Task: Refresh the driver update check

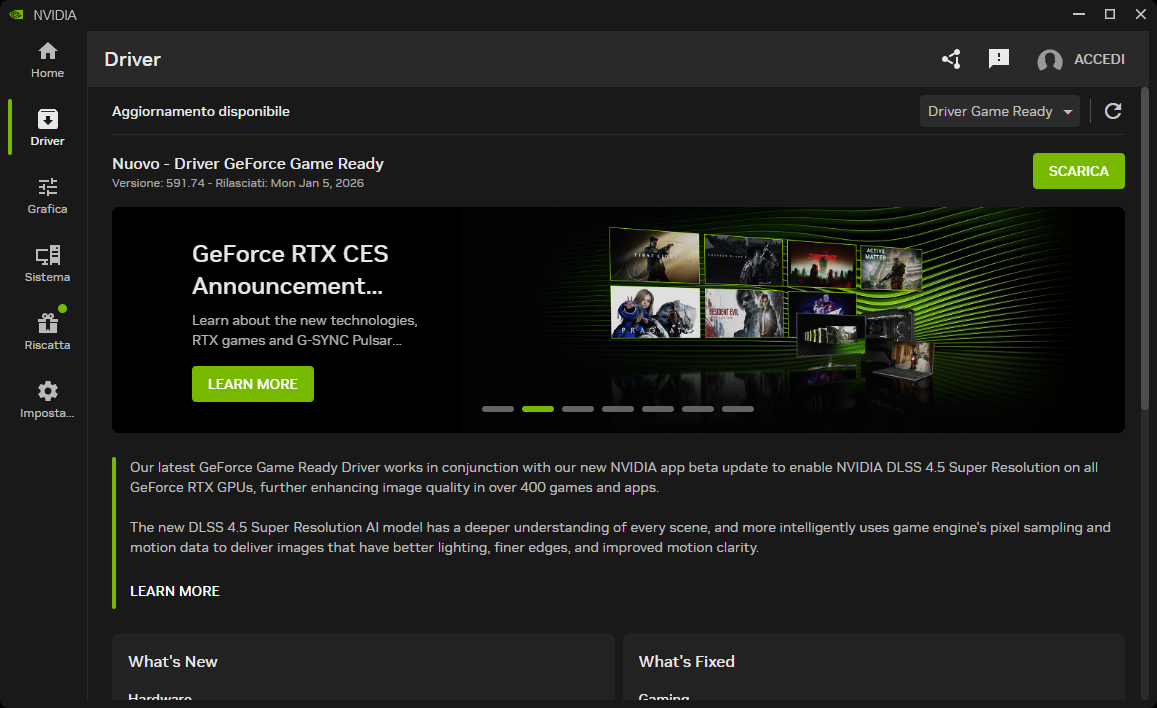Action: tap(1112, 111)
